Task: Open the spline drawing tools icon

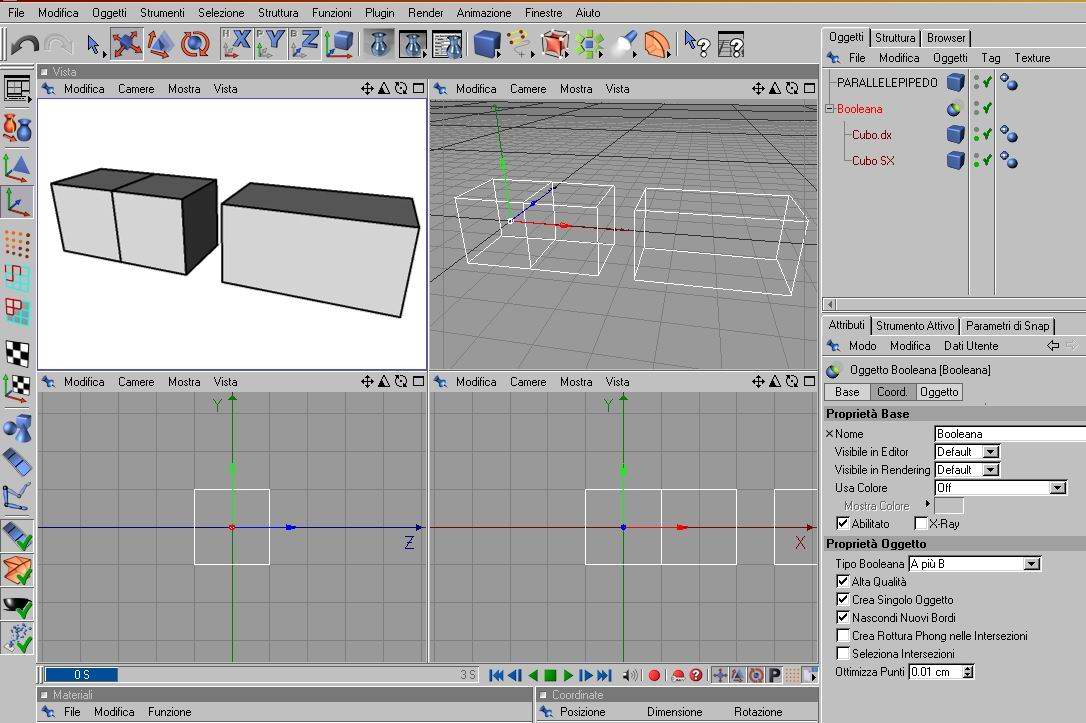Action: click(x=519, y=44)
